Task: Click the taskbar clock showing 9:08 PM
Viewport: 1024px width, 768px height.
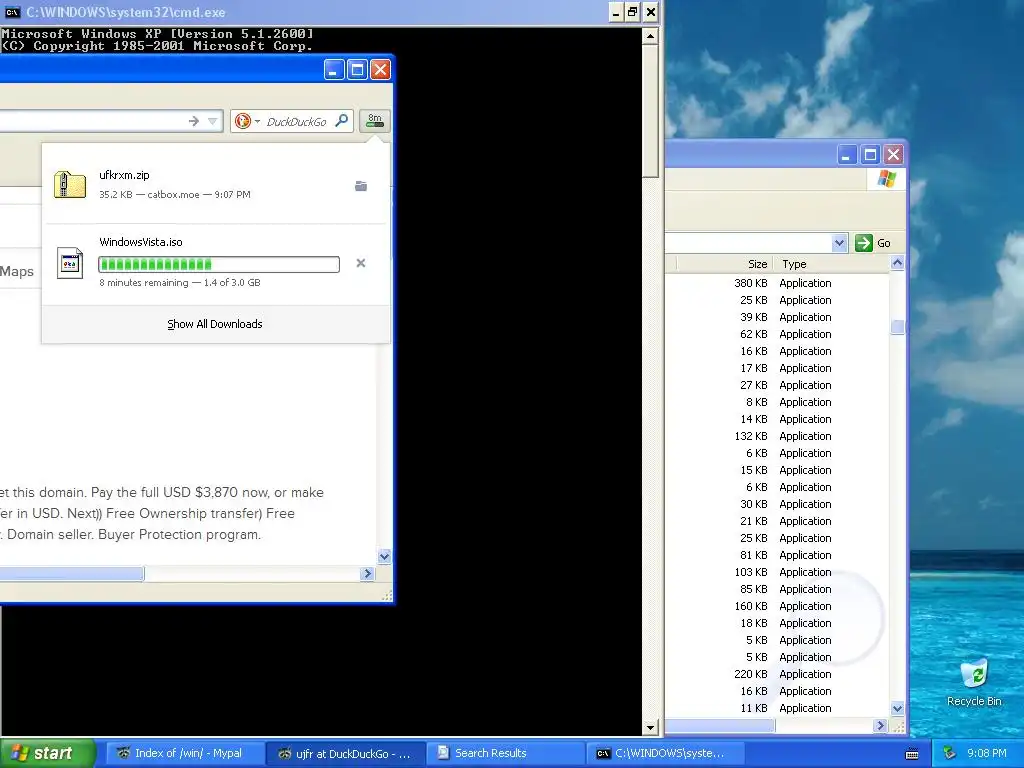Action: point(987,753)
